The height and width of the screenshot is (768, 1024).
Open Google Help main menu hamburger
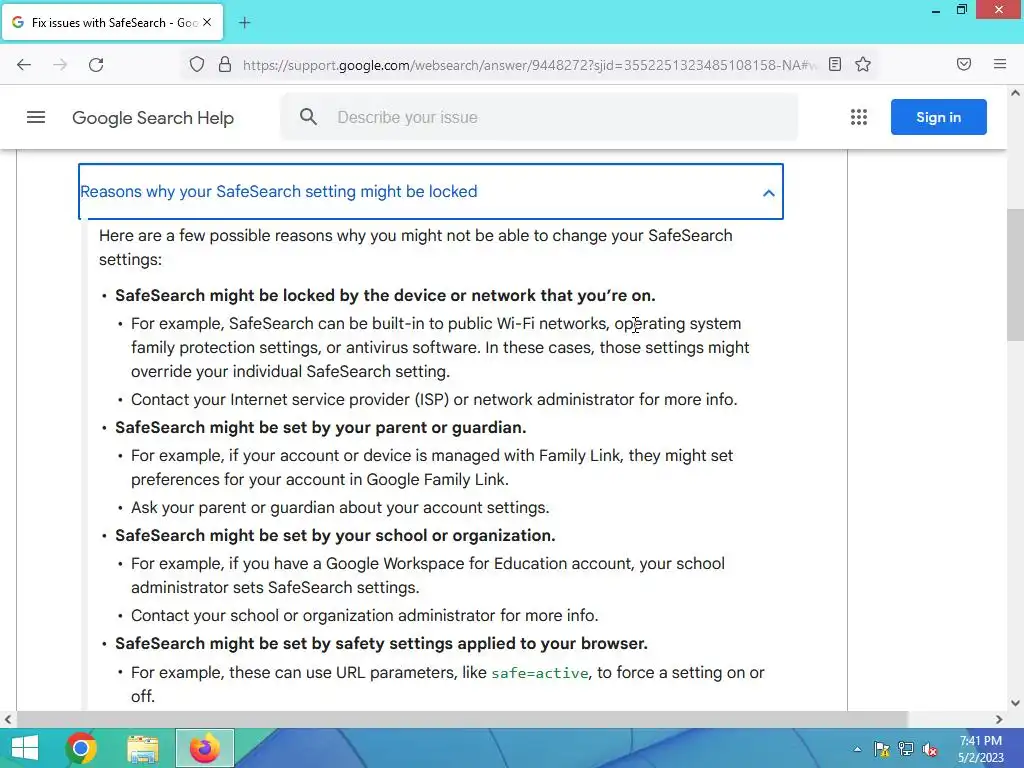(x=36, y=118)
